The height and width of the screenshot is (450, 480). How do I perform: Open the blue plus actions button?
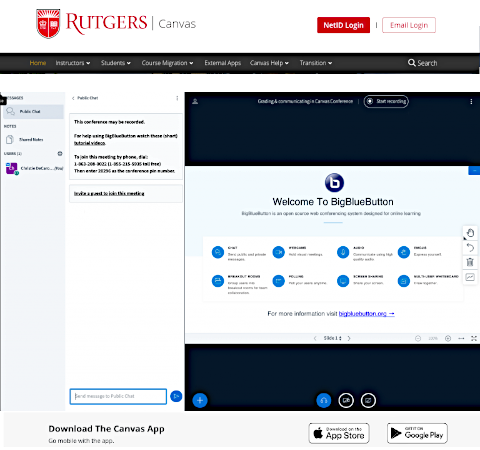(200, 400)
